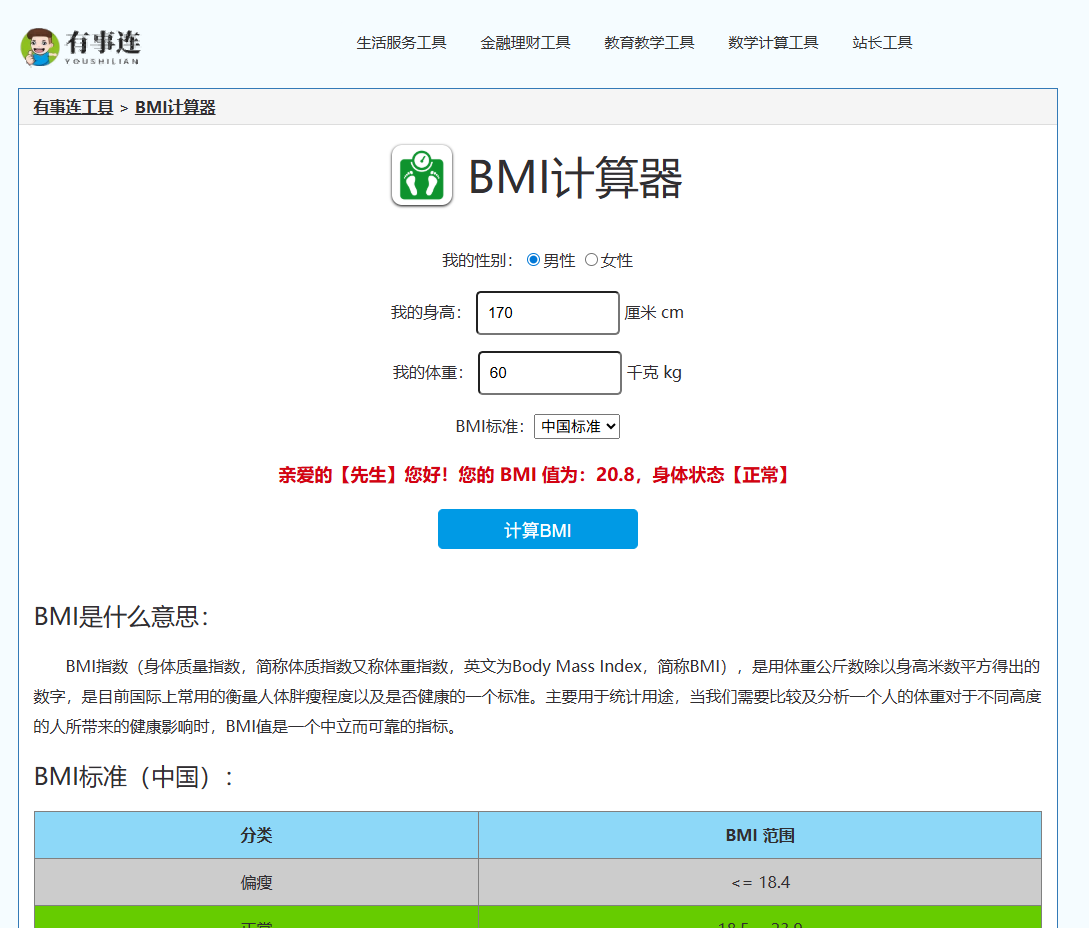The width and height of the screenshot is (1089, 928).
Task: Click the red BMI result message
Action: click(536, 475)
